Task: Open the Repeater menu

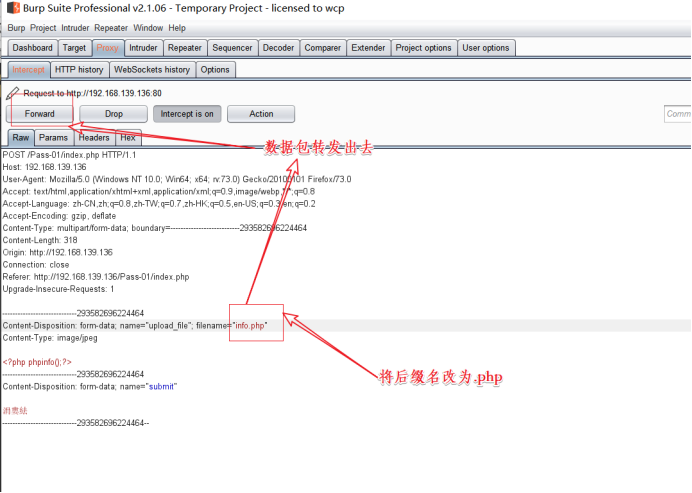Action: point(111,28)
